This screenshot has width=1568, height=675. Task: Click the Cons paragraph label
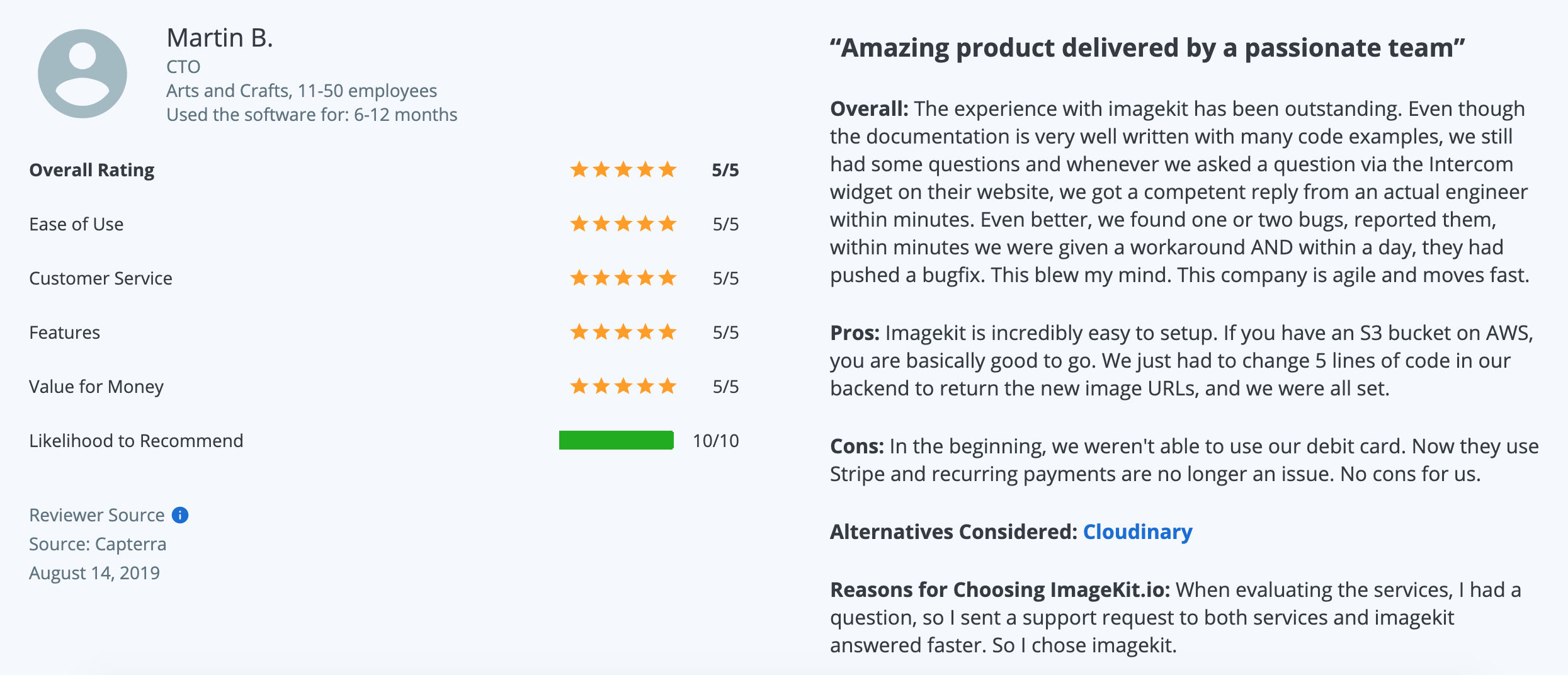pos(857,446)
